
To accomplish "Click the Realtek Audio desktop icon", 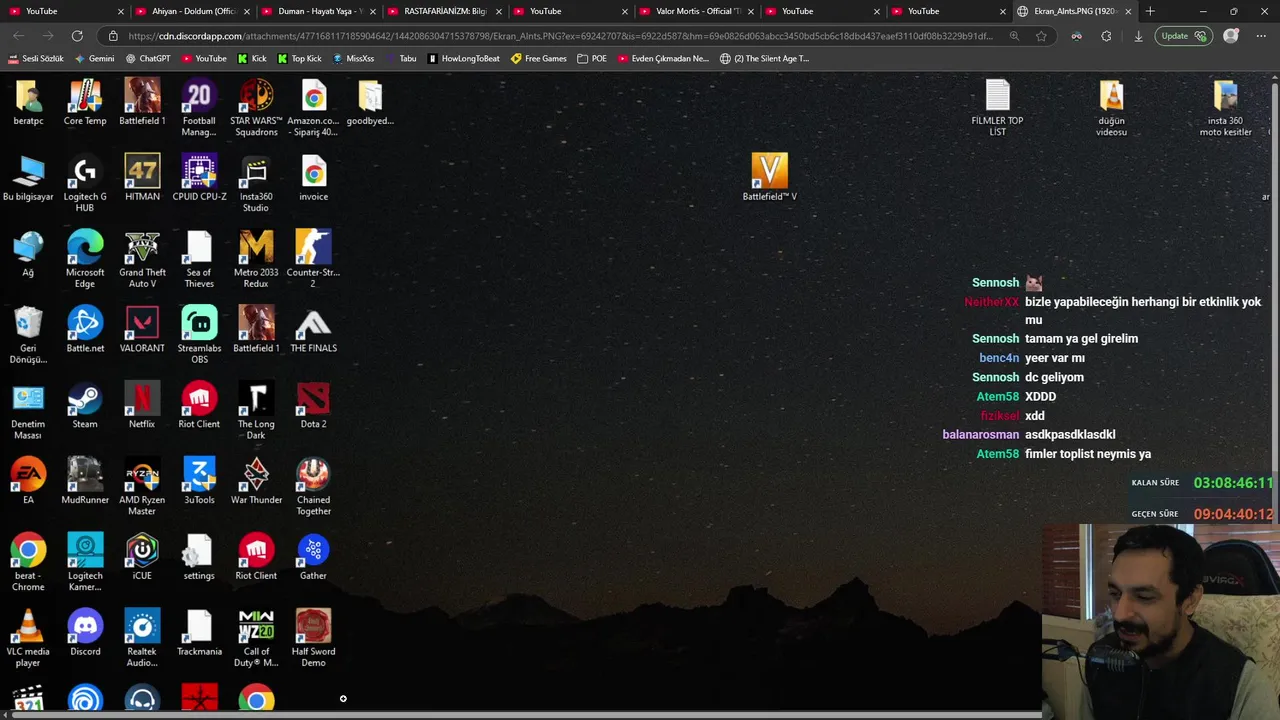I will coord(142,640).
